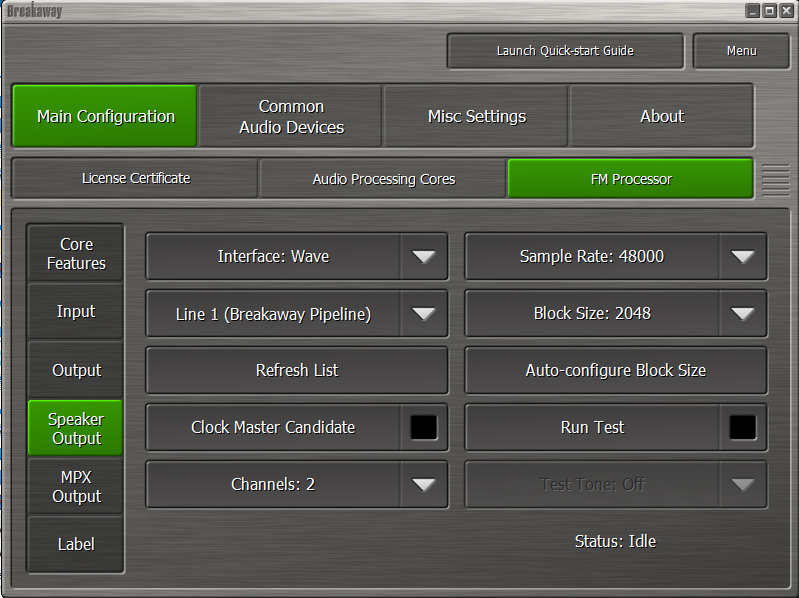This screenshot has height=598, width=799.
Task: Toggle the Run Test indicator box
Action: click(742, 427)
